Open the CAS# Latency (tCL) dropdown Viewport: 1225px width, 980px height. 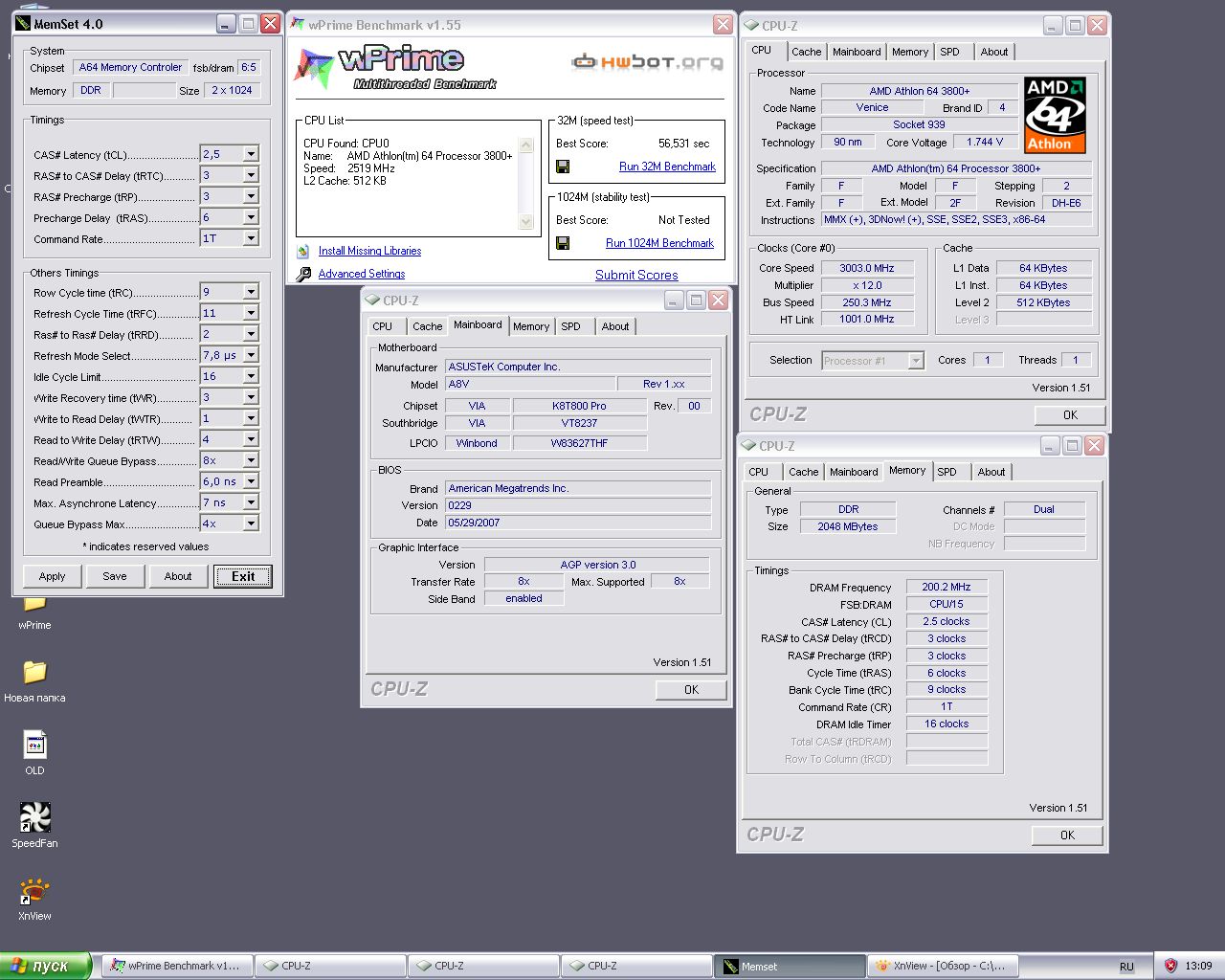(251, 154)
